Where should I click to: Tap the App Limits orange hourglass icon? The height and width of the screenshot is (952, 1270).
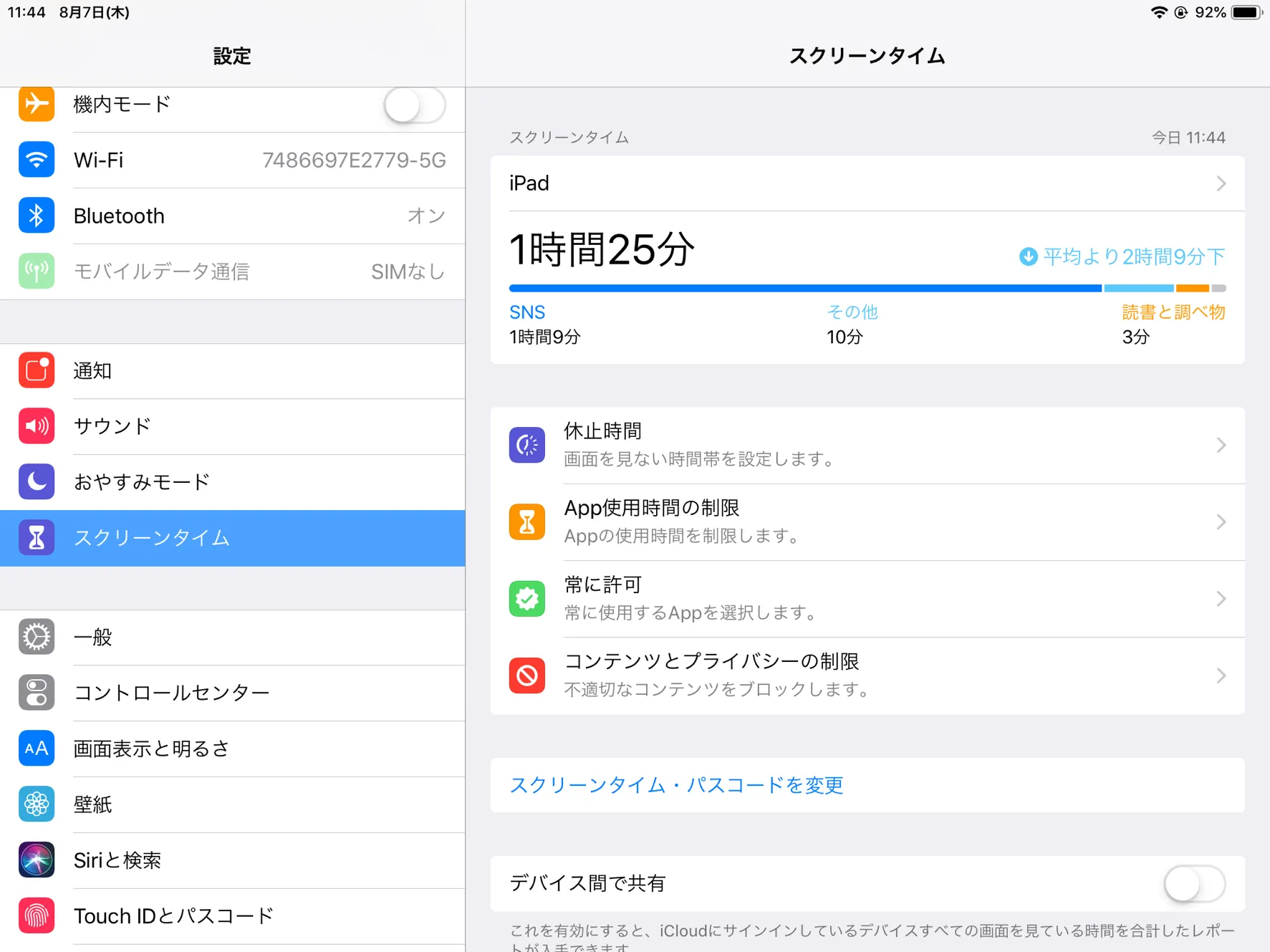pyautogui.click(x=527, y=521)
